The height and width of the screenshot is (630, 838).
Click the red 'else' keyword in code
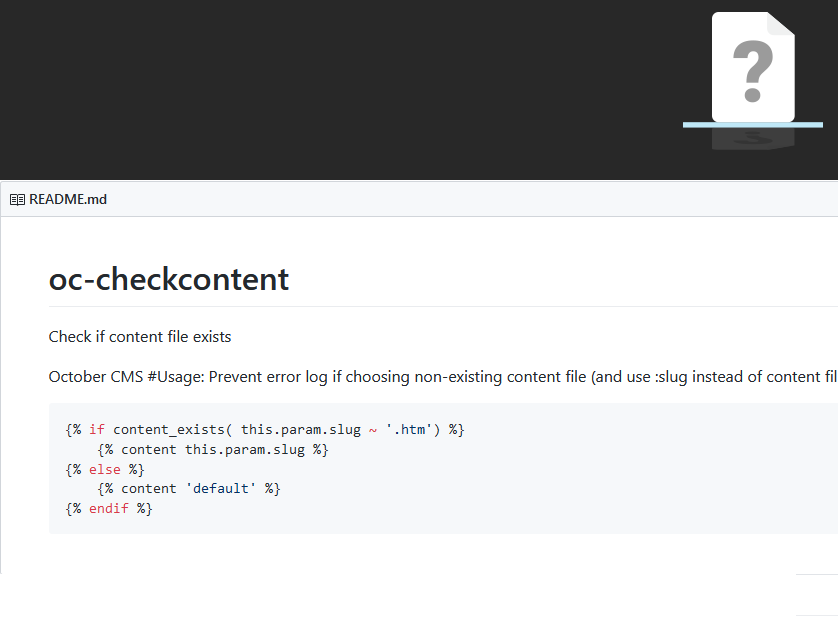[x=105, y=470]
